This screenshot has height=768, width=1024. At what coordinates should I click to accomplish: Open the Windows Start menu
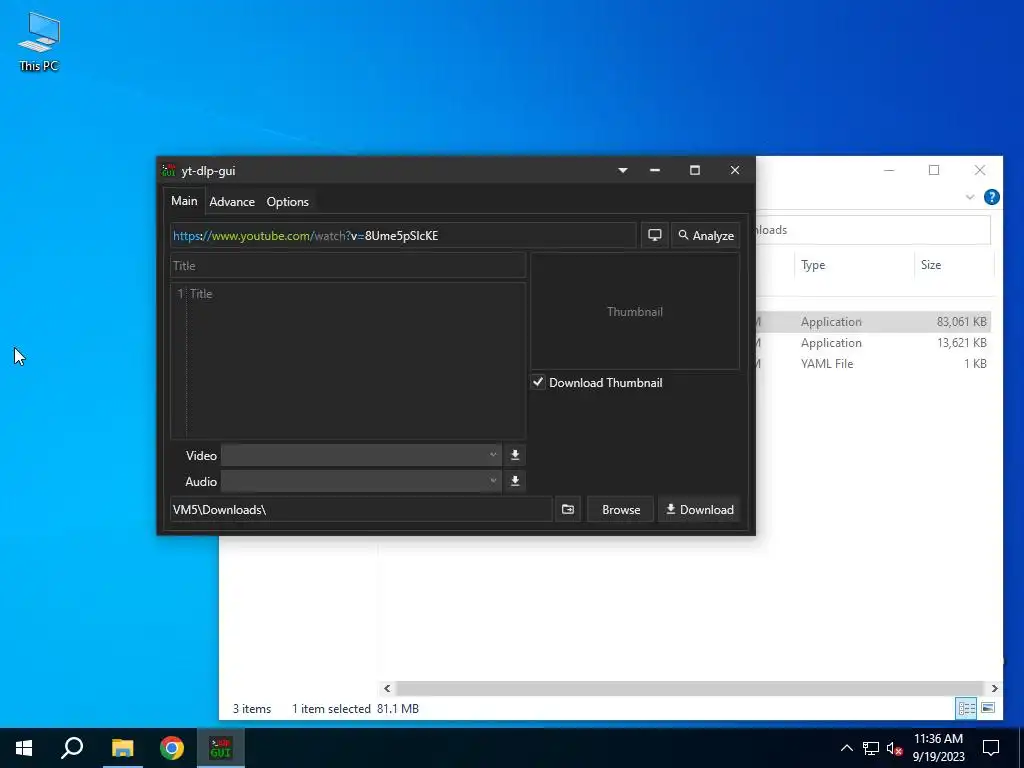pos(24,748)
